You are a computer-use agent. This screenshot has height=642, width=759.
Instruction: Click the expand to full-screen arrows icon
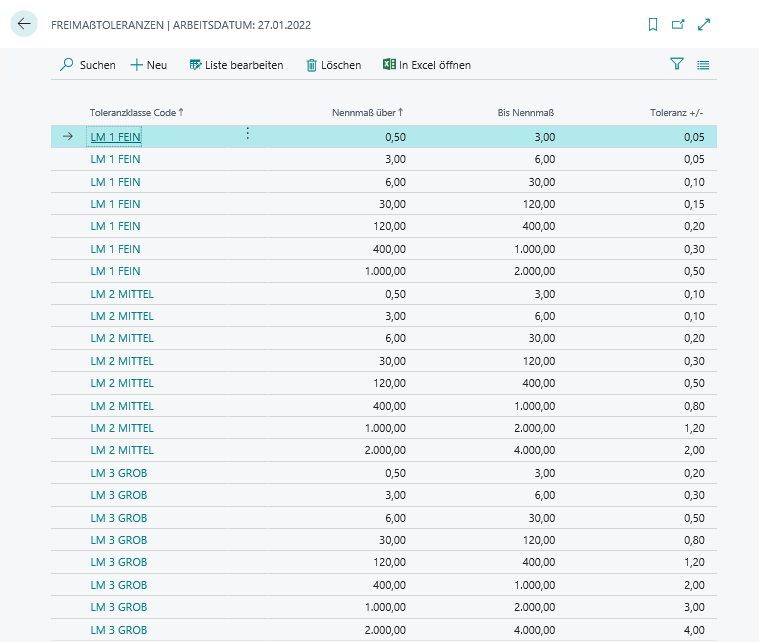705,24
